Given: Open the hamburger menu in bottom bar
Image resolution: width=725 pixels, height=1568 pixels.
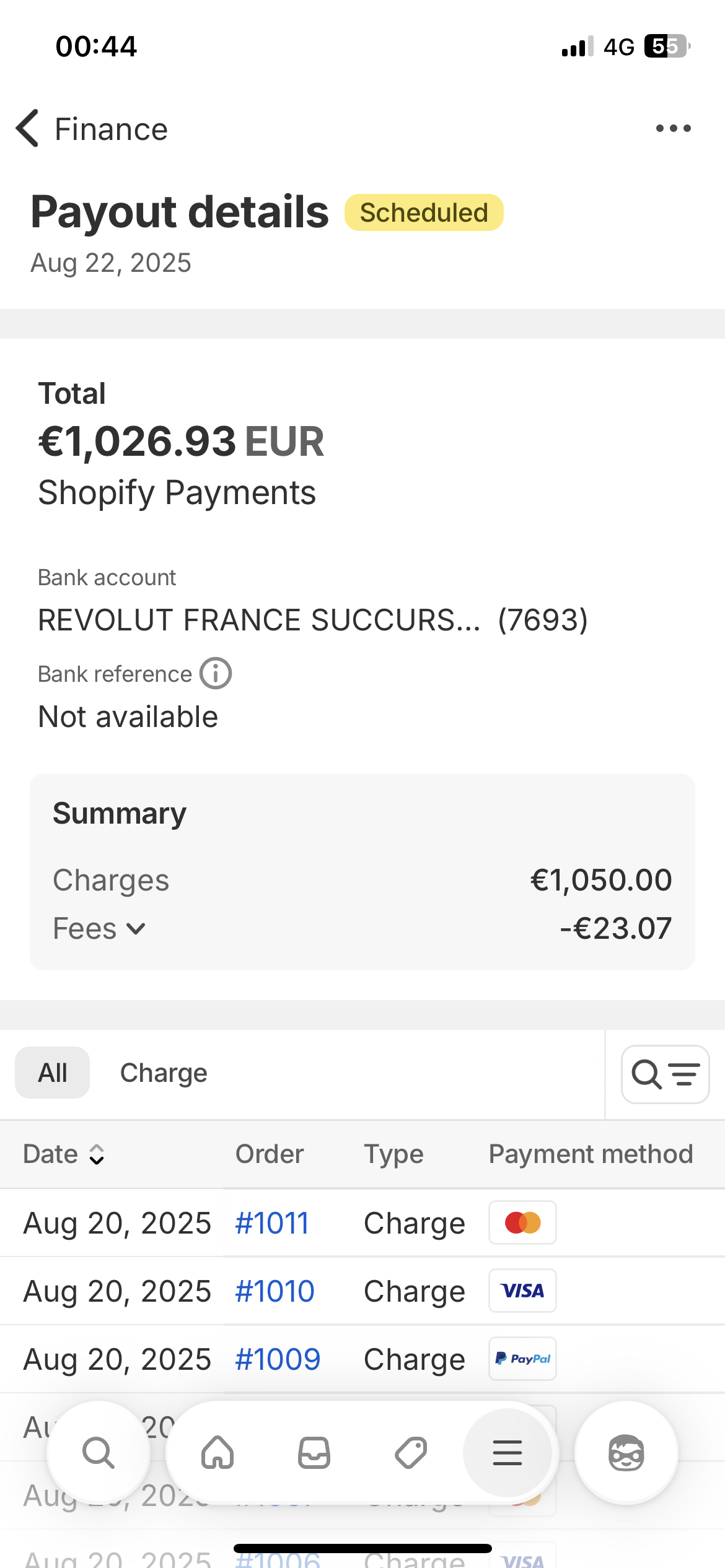Looking at the screenshot, I should pyautogui.click(x=507, y=1452).
